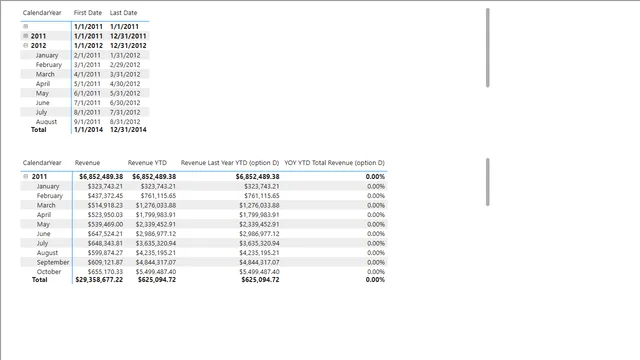
Task: Select August row under 2011 revenue
Action: [204, 253]
